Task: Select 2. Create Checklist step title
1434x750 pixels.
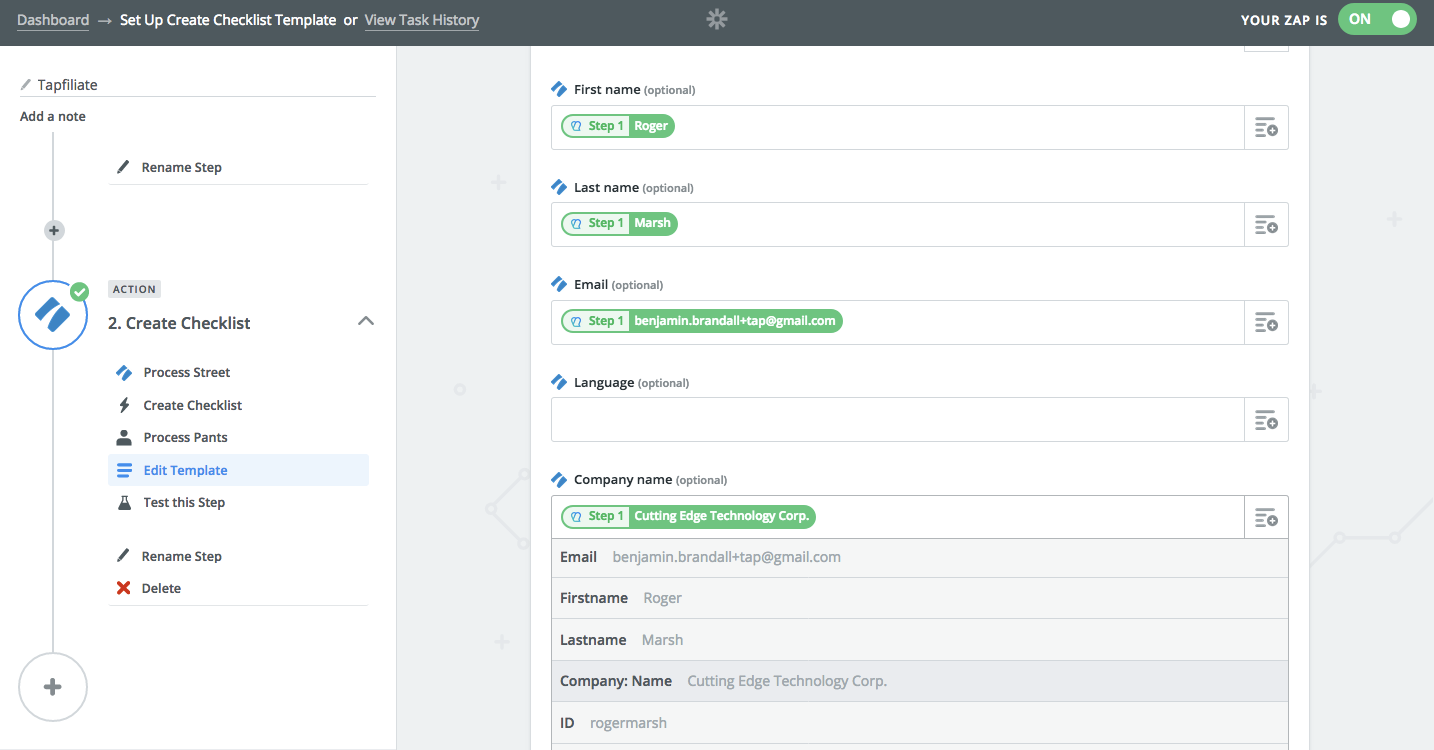Action: click(x=179, y=323)
